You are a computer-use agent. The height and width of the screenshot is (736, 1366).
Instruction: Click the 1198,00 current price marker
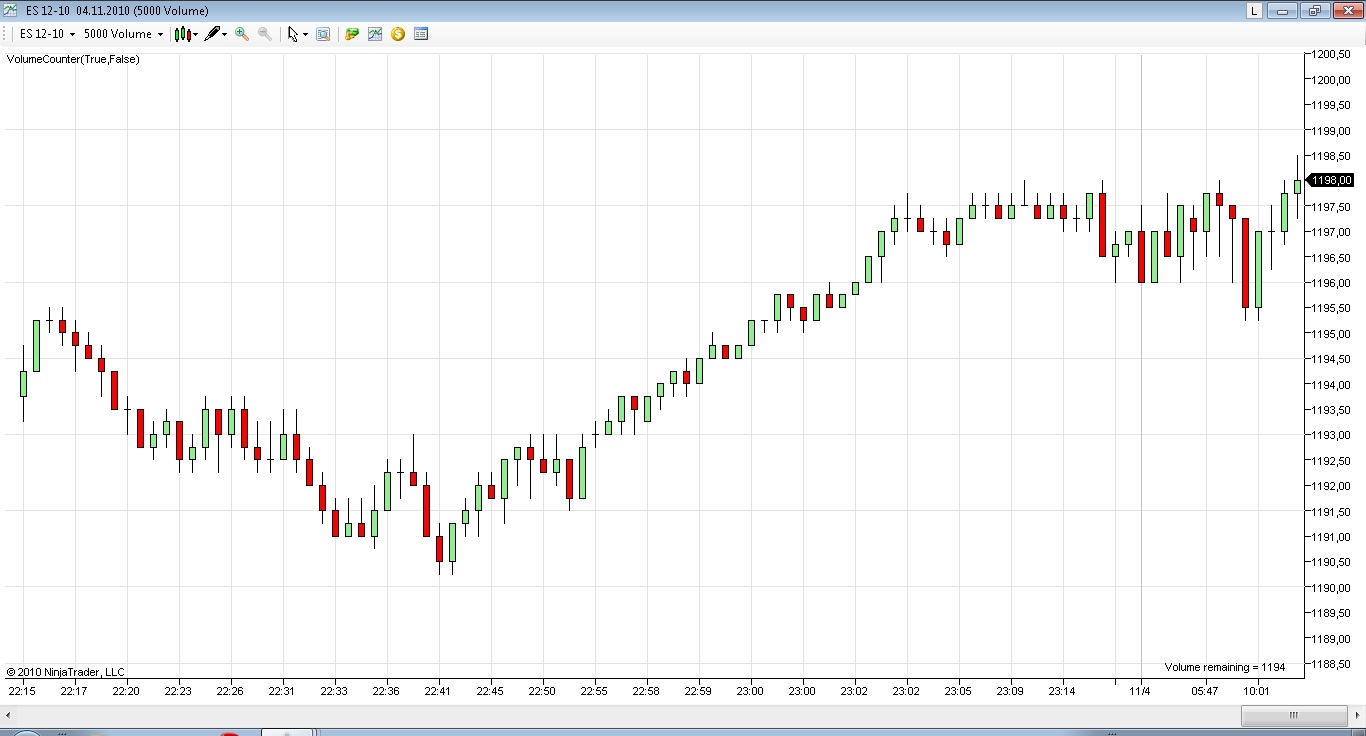(1331, 180)
